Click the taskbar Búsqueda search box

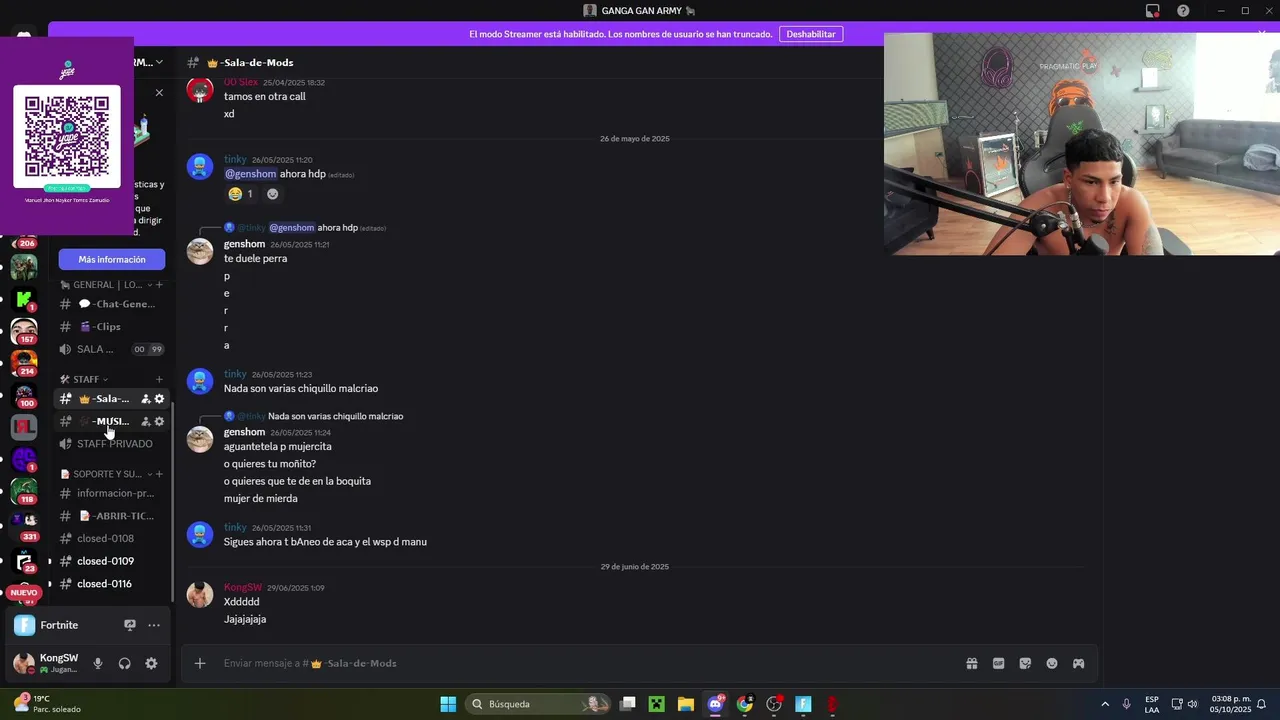coord(540,704)
